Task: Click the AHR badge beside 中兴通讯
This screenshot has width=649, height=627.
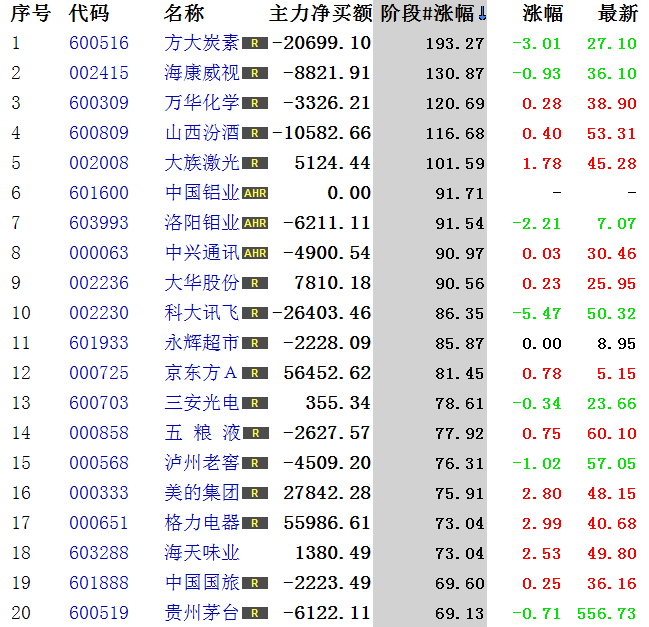Action: pos(255,253)
